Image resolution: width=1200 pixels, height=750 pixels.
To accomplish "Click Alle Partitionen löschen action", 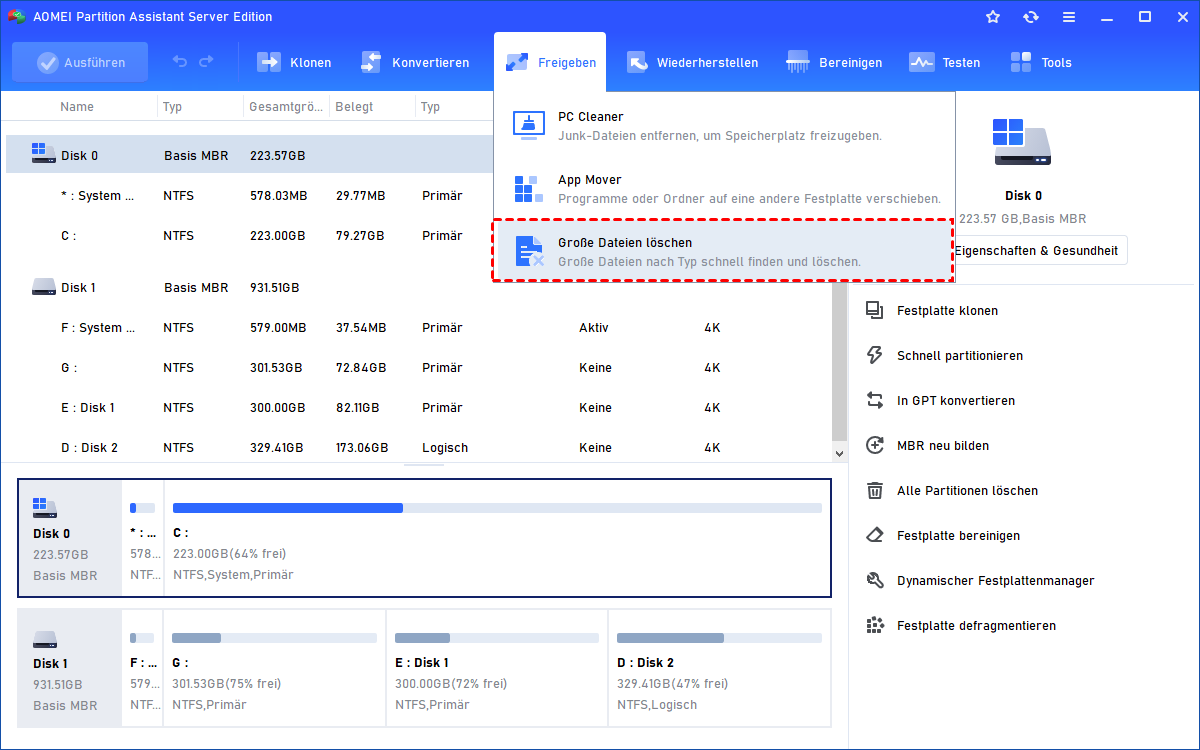I will pos(951,491).
